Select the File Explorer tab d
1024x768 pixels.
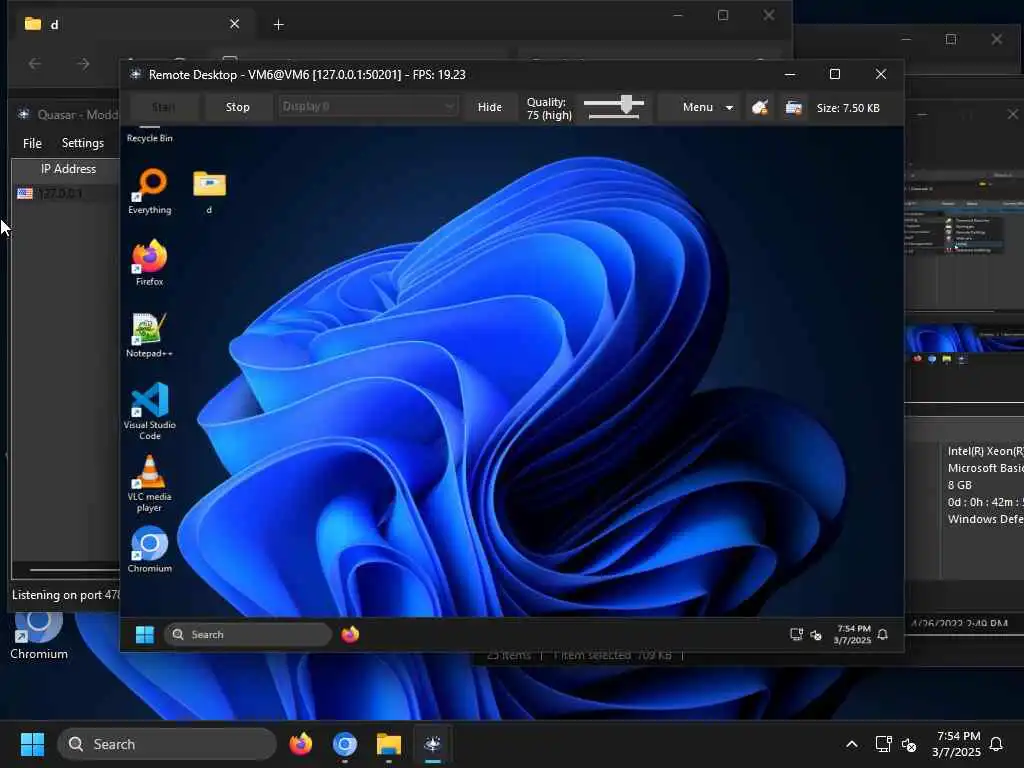point(131,24)
